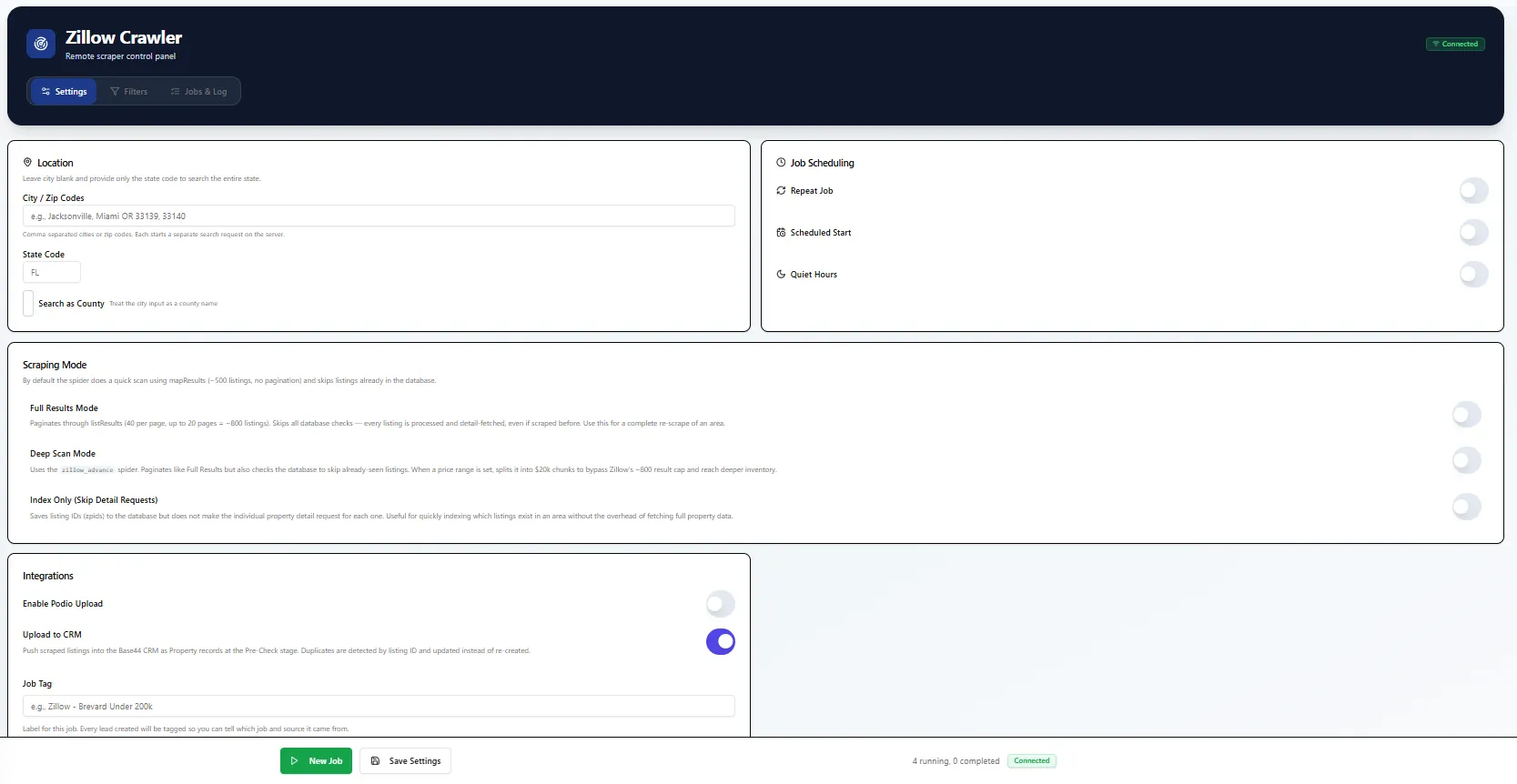The height and width of the screenshot is (784, 1517).
Task: Click the 'Treat the city input as a county name' hint
Action: click(164, 304)
